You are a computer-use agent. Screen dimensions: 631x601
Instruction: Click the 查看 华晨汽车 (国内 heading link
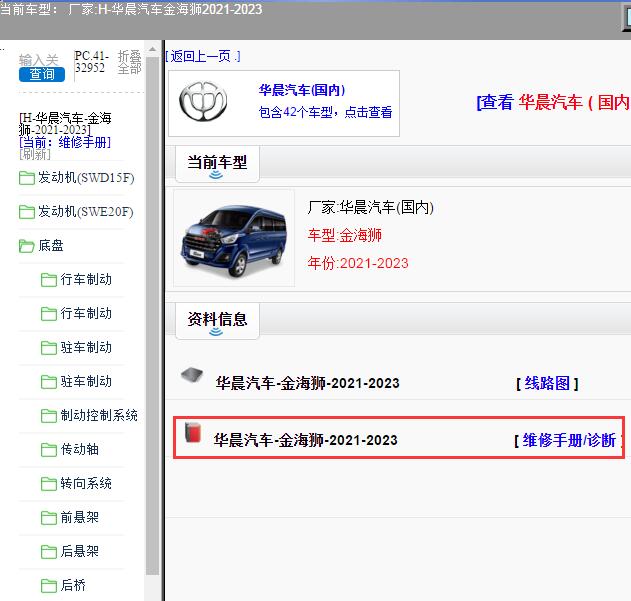pyautogui.click(x=553, y=102)
